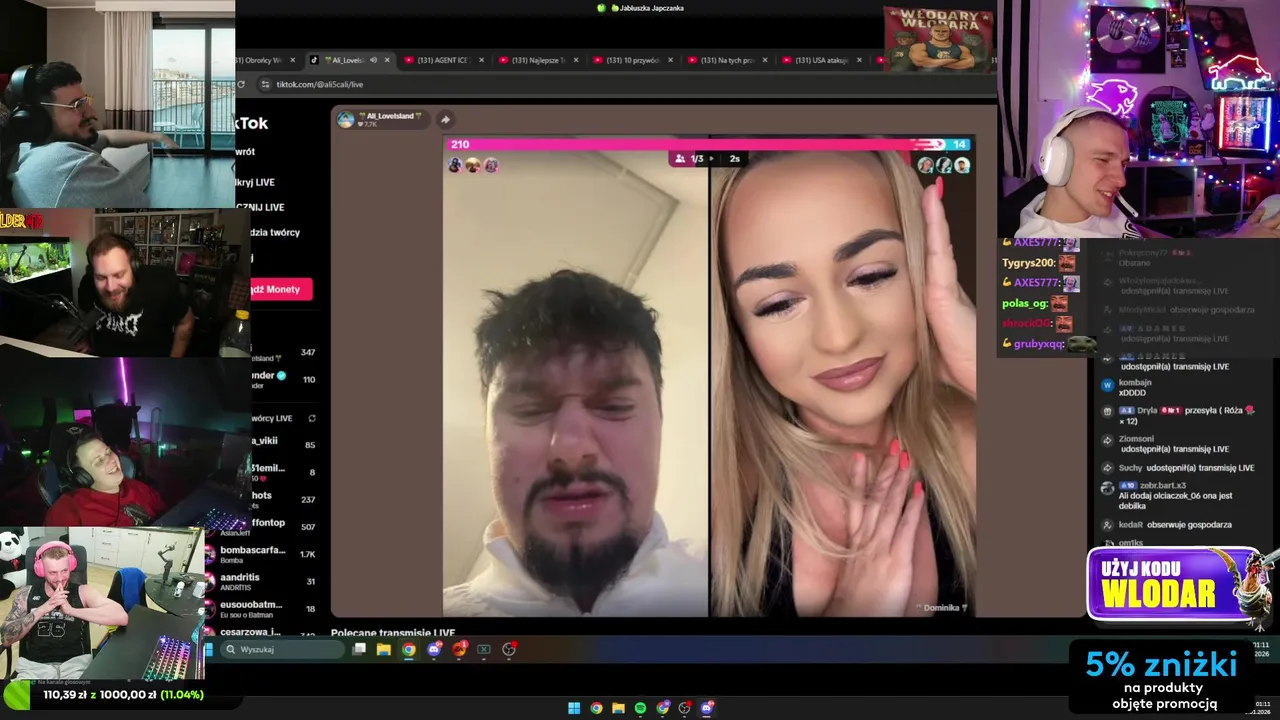Screen dimensions: 1280x720
Task: Close the AGENT ICE tab
Action: point(481,60)
